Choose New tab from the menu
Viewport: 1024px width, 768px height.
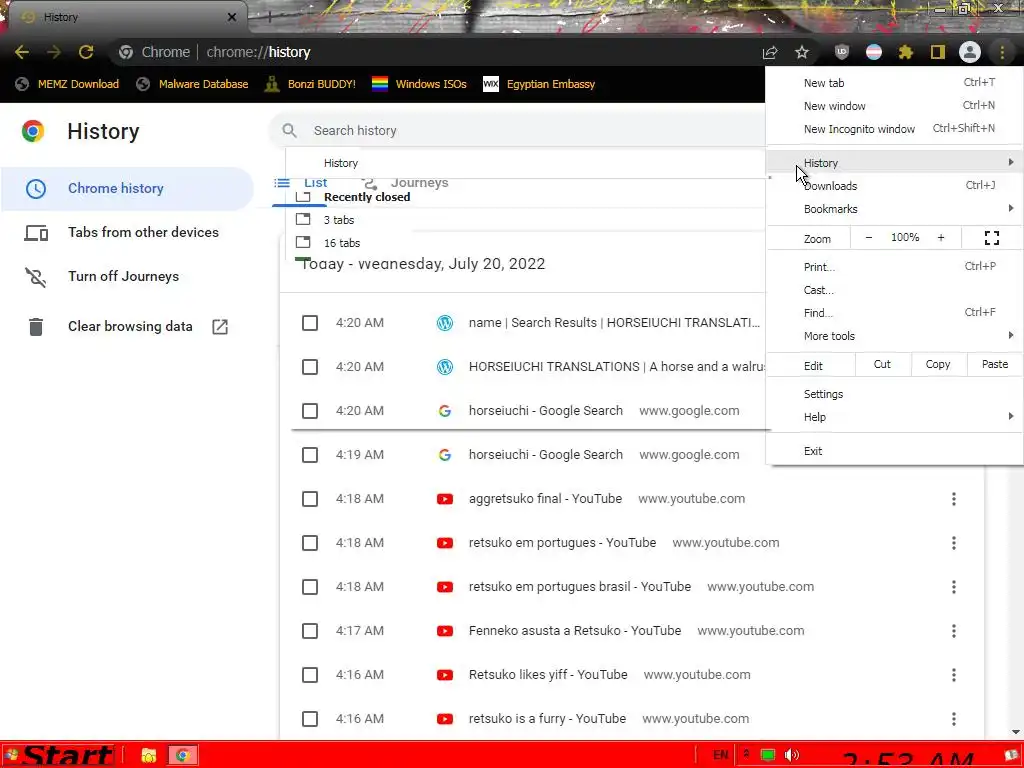[895, 83]
